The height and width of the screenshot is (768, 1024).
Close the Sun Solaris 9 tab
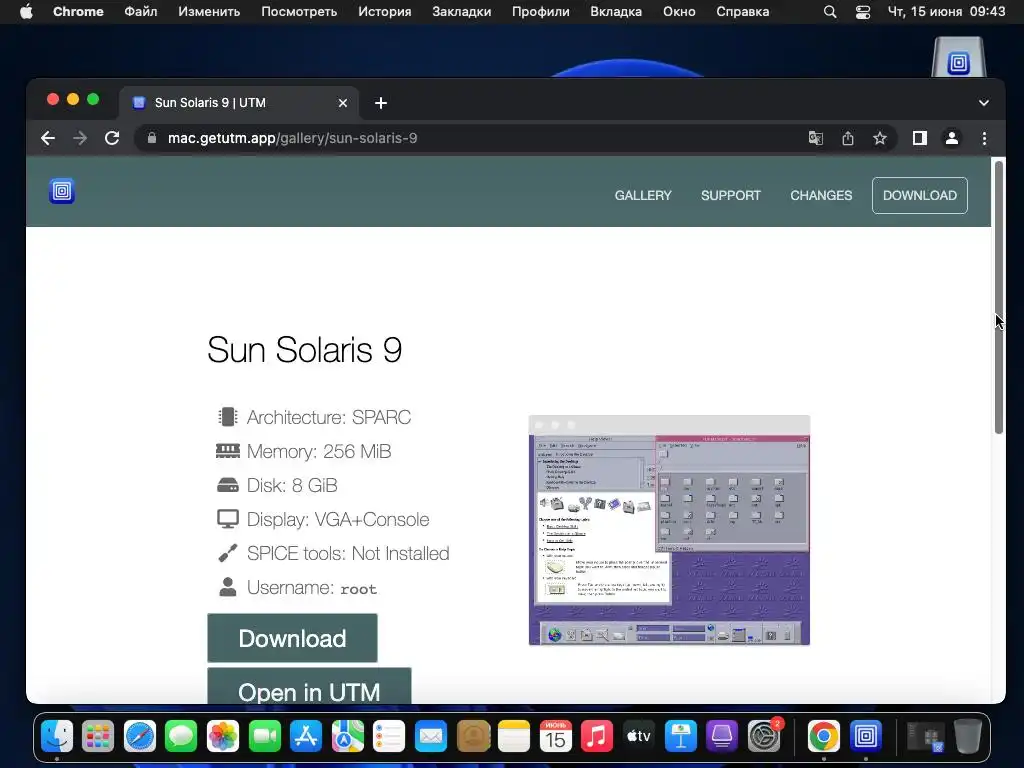[343, 103]
